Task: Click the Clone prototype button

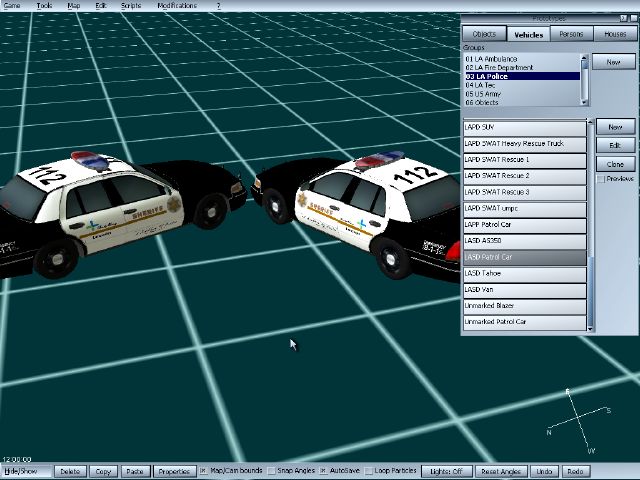Action: (616, 164)
